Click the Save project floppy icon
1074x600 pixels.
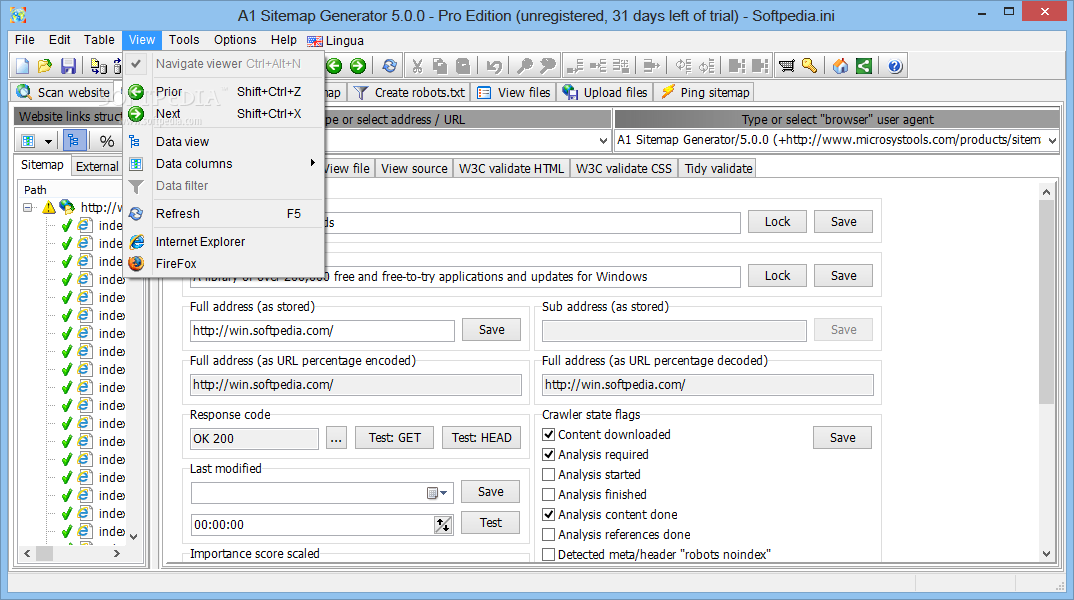pos(68,66)
